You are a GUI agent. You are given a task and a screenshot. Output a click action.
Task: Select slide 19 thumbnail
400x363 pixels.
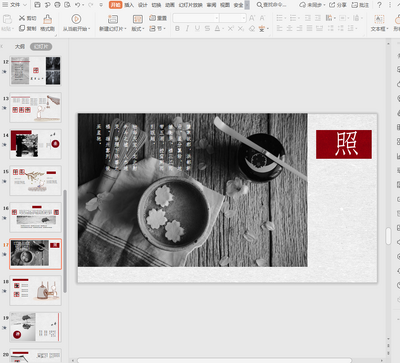tap(36, 327)
